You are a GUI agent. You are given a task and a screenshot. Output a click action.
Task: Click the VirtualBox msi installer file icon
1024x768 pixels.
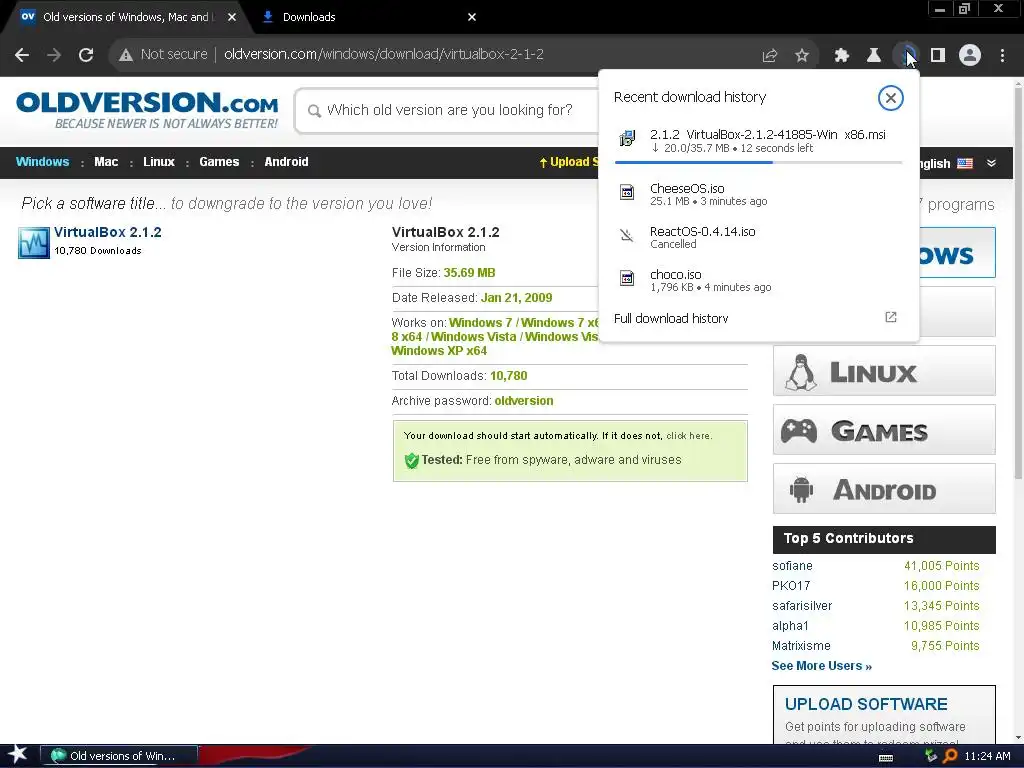627,138
